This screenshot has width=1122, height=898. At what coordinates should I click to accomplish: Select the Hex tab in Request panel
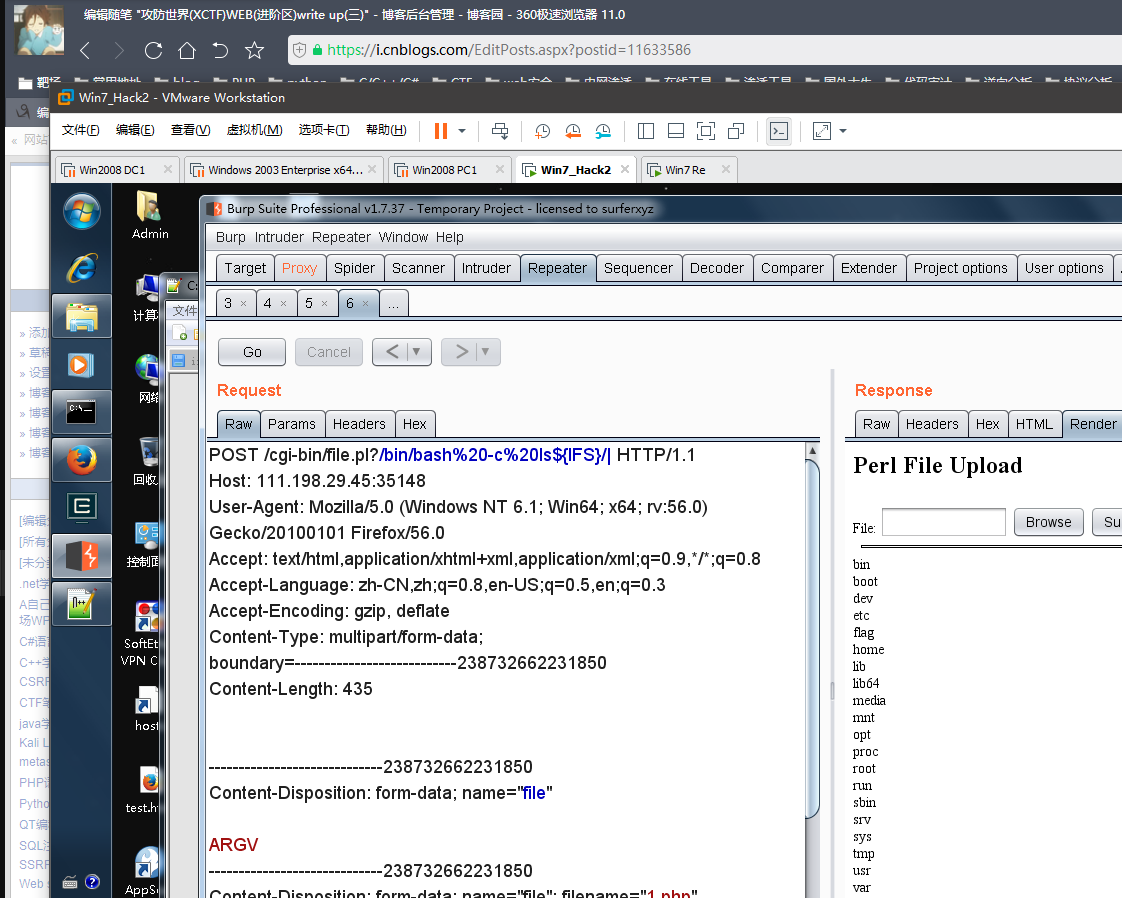415,424
